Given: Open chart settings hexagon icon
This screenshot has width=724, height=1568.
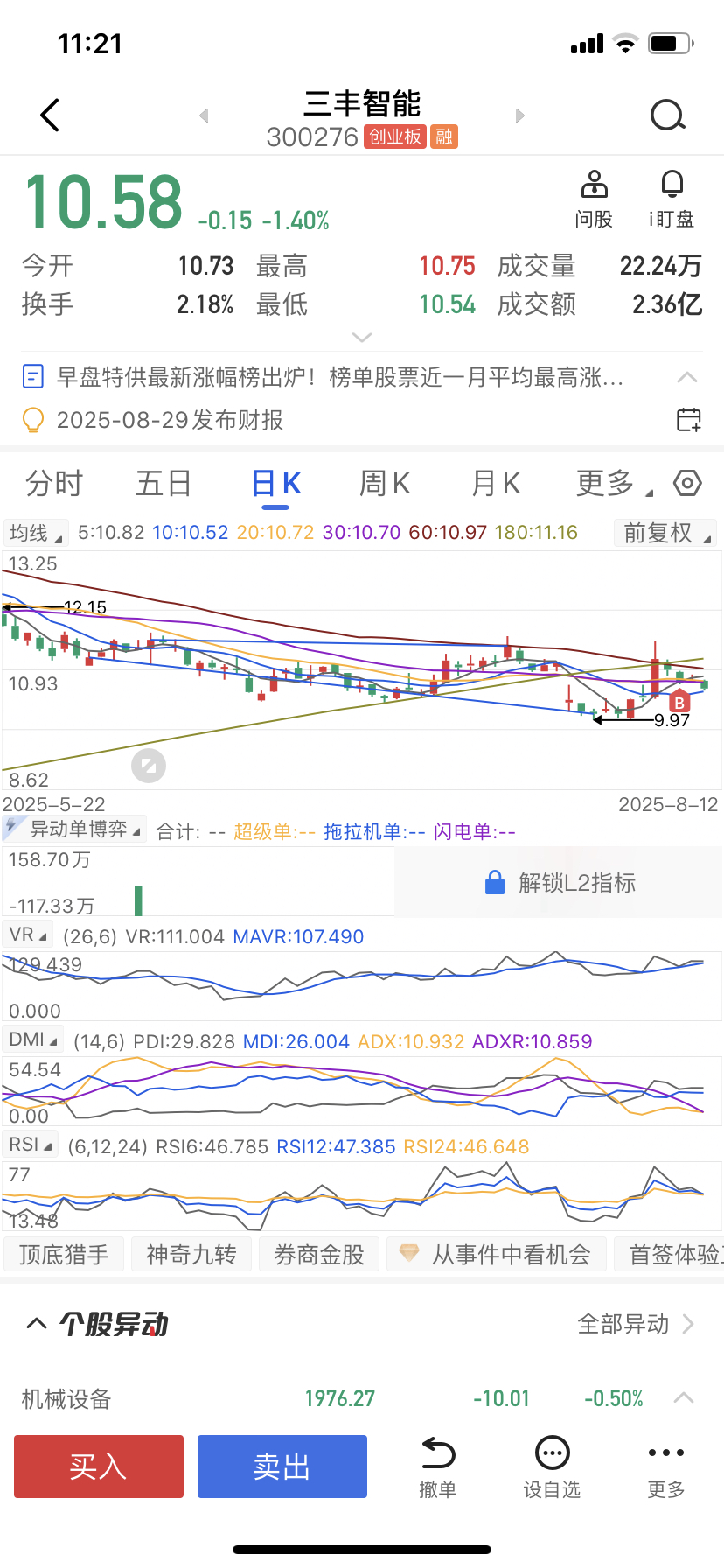Looking at the screenshot, I should (x=687, y=483).
